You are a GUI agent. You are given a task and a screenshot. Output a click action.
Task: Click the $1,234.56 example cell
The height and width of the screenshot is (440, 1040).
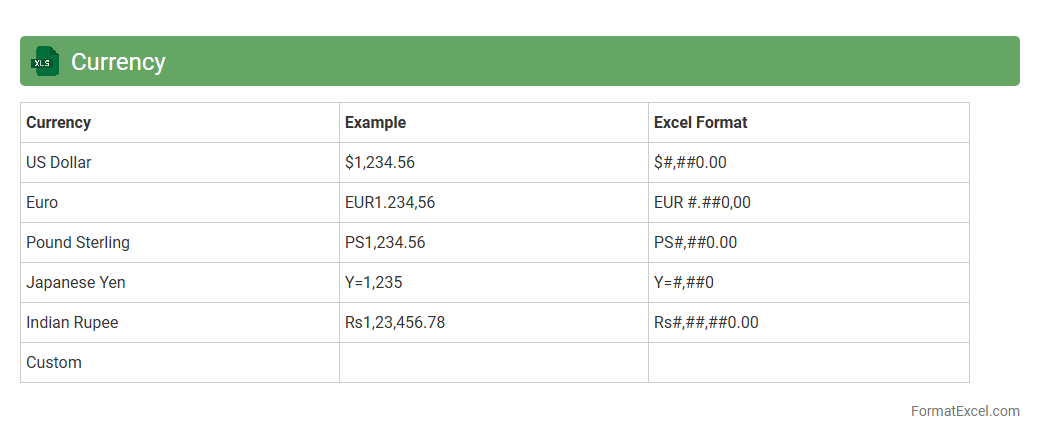tap(379, 163)
